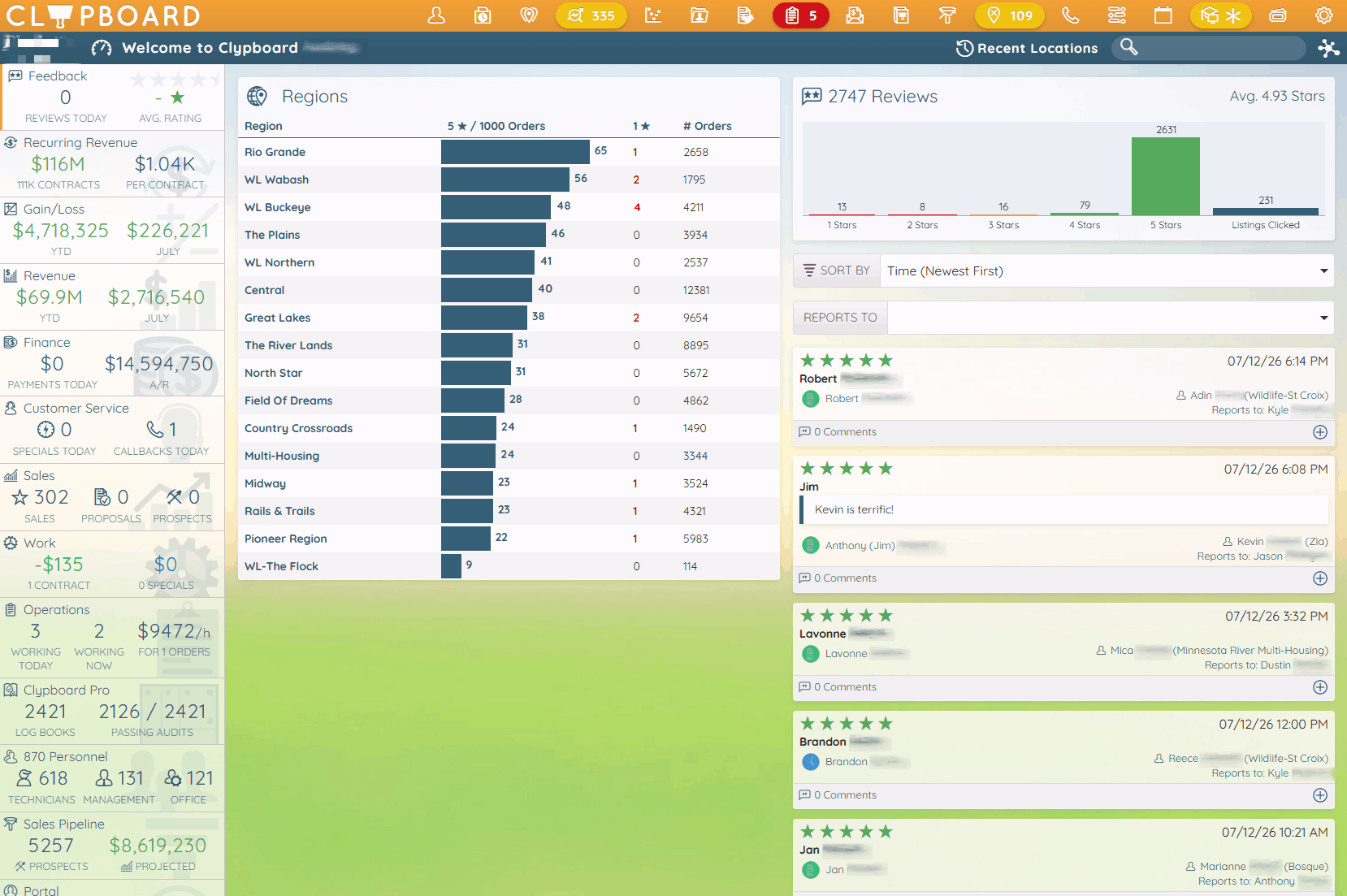Open the sales funnel icon in toolbar
This screenshot has height=896, width=1347.
click(947, 15)
